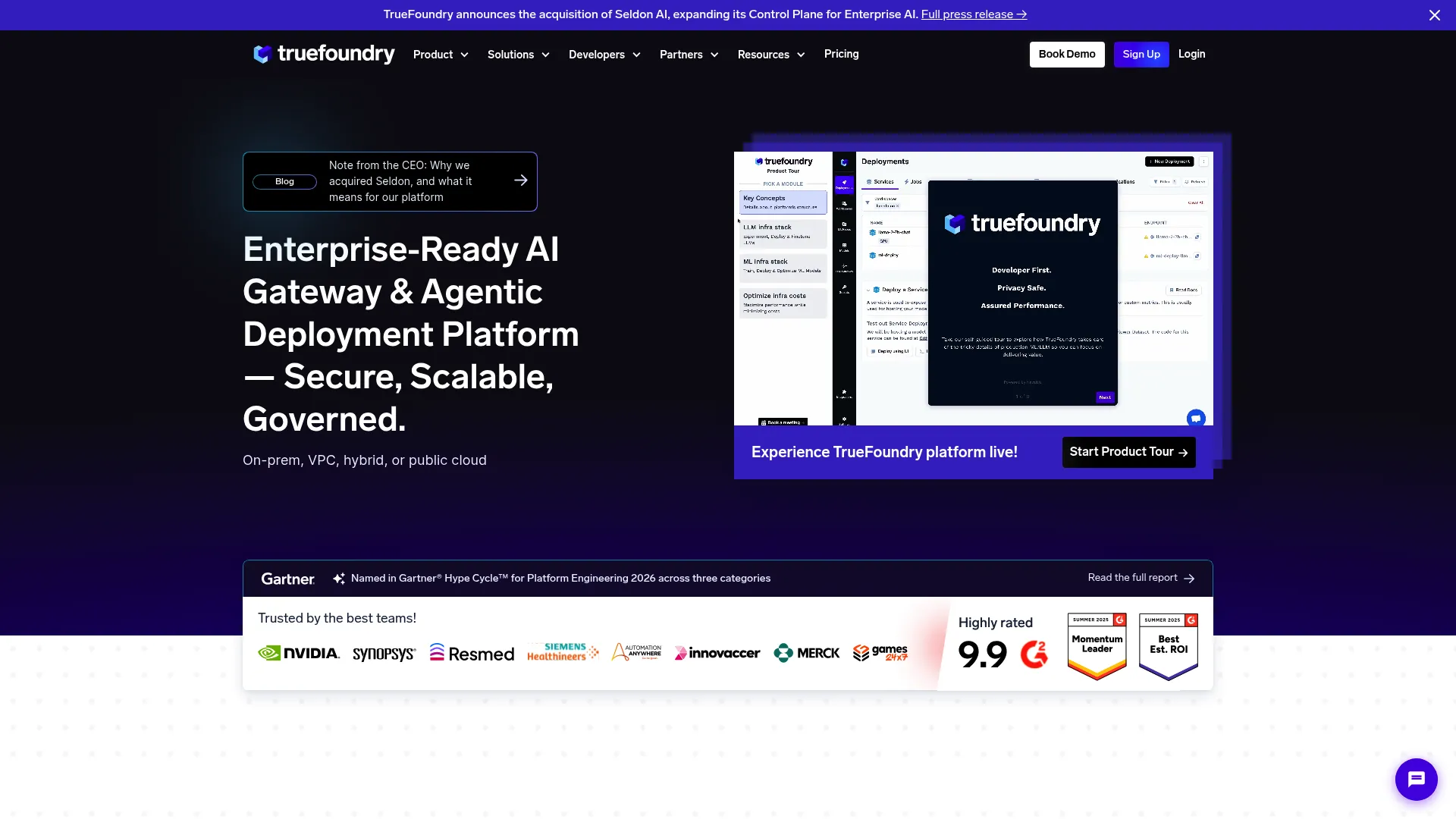Screen dimensions: 1456x819
Task: Click the Best Est. ROI G2 badge
Action: tap(1168, 646)
